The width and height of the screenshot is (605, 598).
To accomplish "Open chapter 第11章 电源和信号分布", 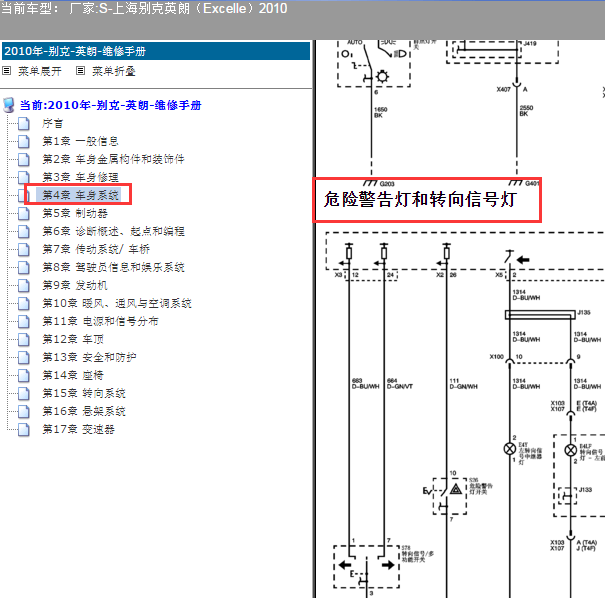I will (100, 321).
